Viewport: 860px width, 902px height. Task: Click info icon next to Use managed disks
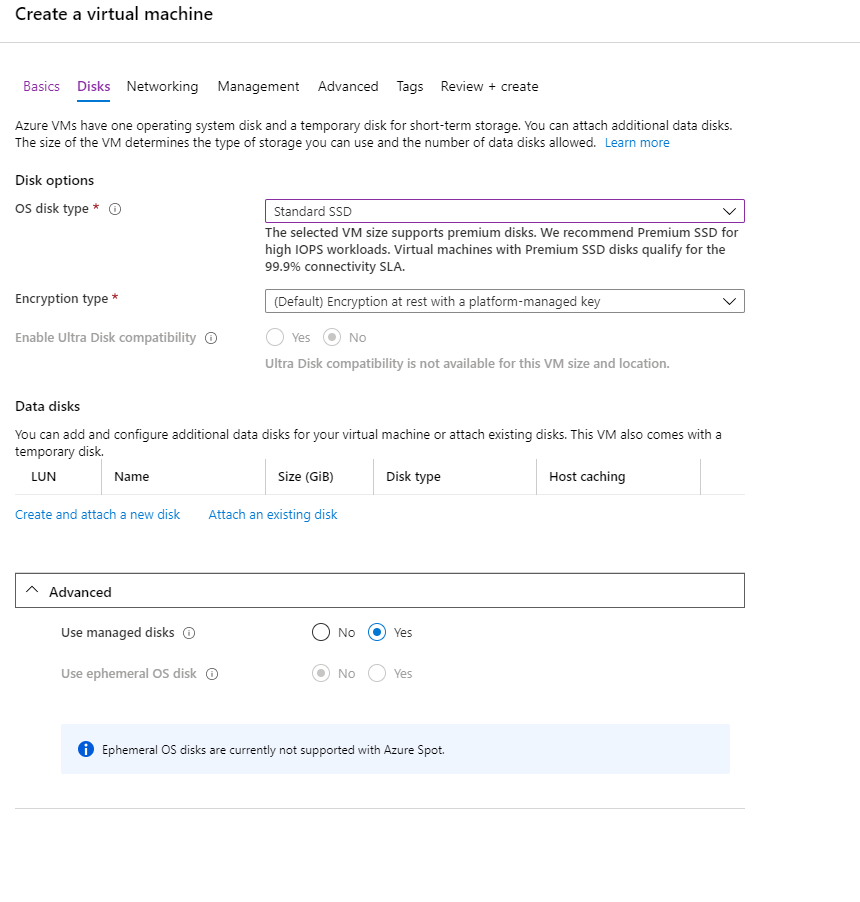(189, 633)
